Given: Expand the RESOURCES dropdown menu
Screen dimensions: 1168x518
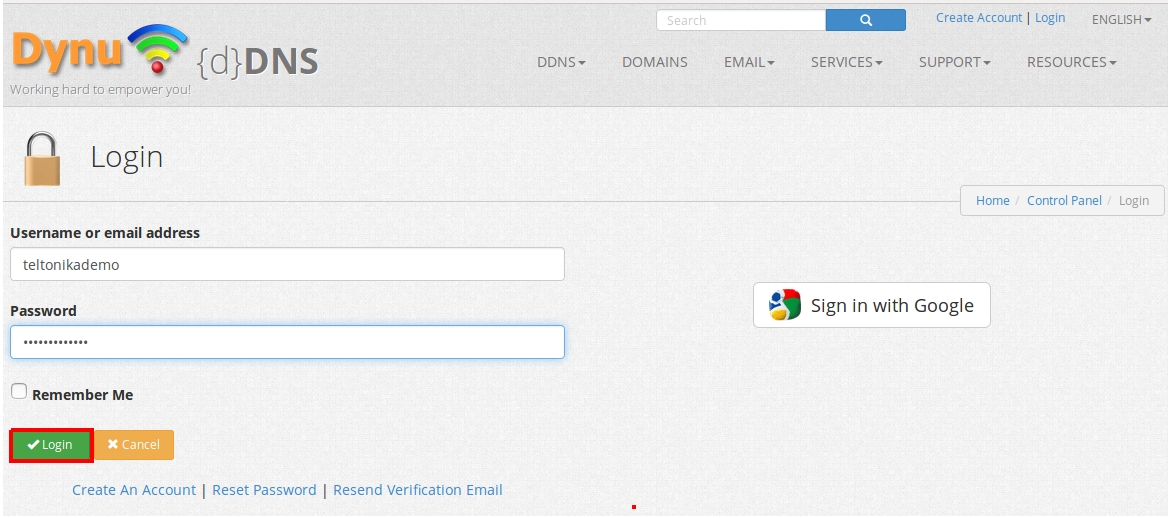Looking at the screenshot, I should (x=1071, y=62).
